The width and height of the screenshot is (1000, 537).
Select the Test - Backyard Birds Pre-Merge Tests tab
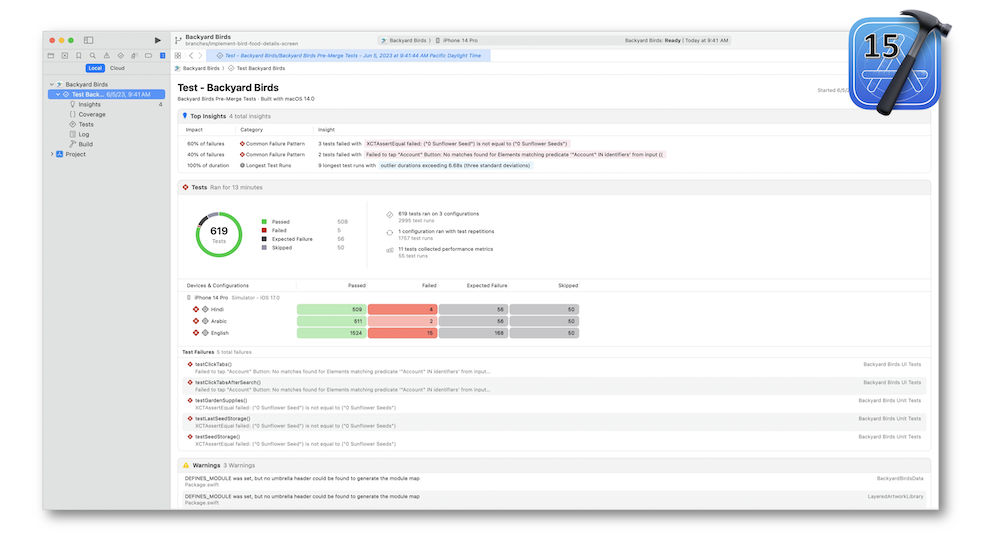pyautogui.click(x=349, y=56)
